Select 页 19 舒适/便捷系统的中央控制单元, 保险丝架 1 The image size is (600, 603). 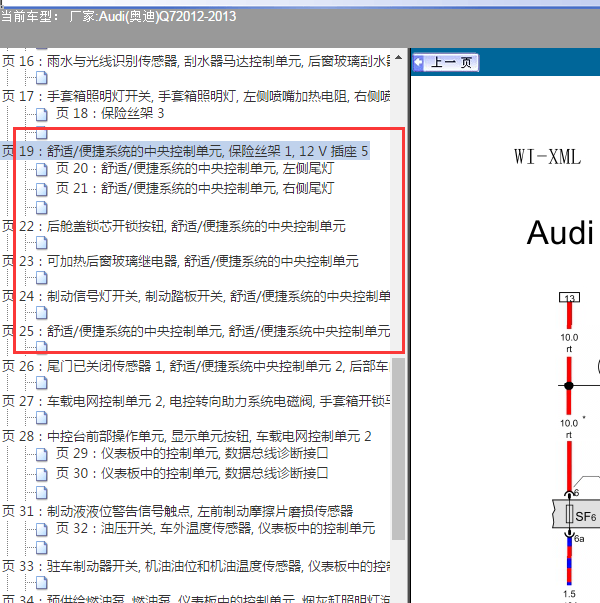coord(185,151)
